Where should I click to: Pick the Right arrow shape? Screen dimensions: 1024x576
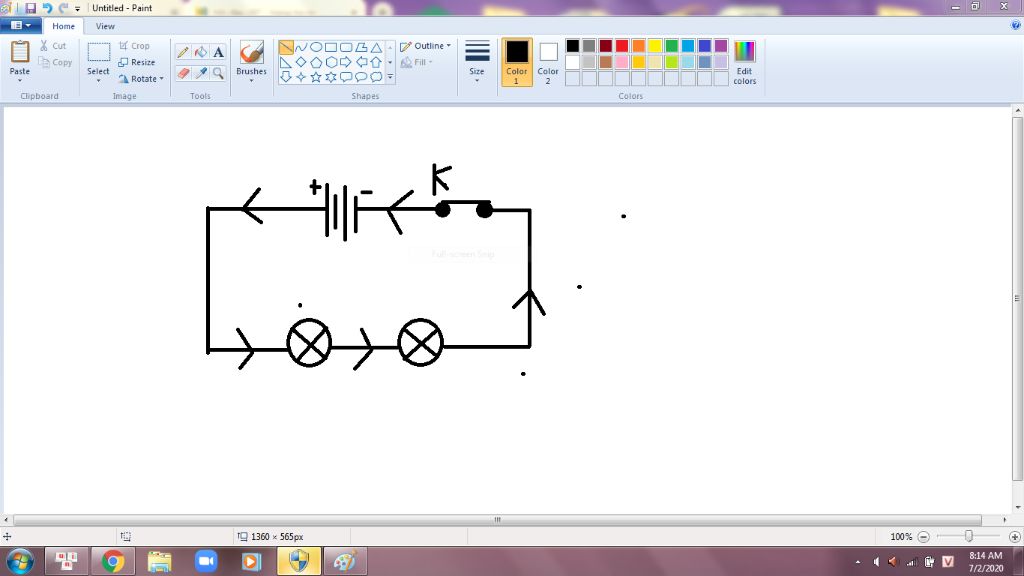coord(345,63)
